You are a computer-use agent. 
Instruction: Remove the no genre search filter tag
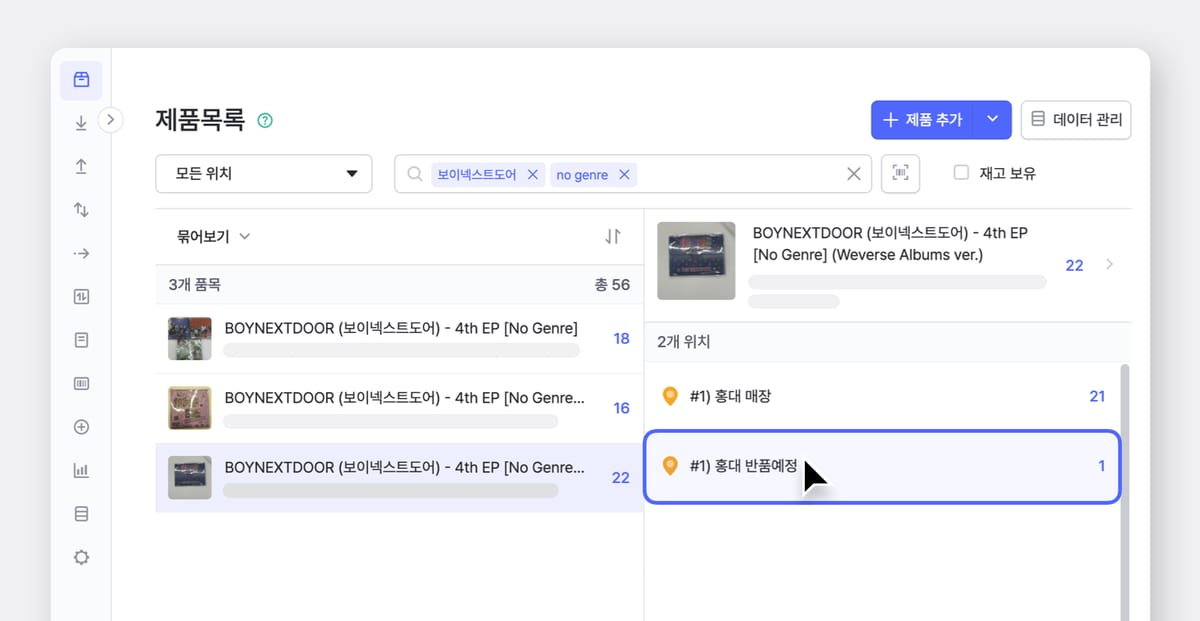(x=624, y=174)
